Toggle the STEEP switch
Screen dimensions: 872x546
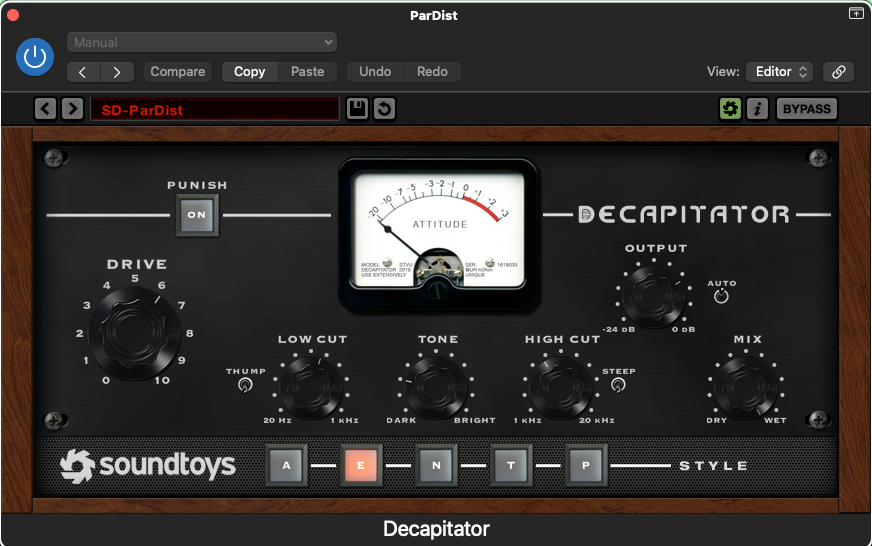[618, 385]
